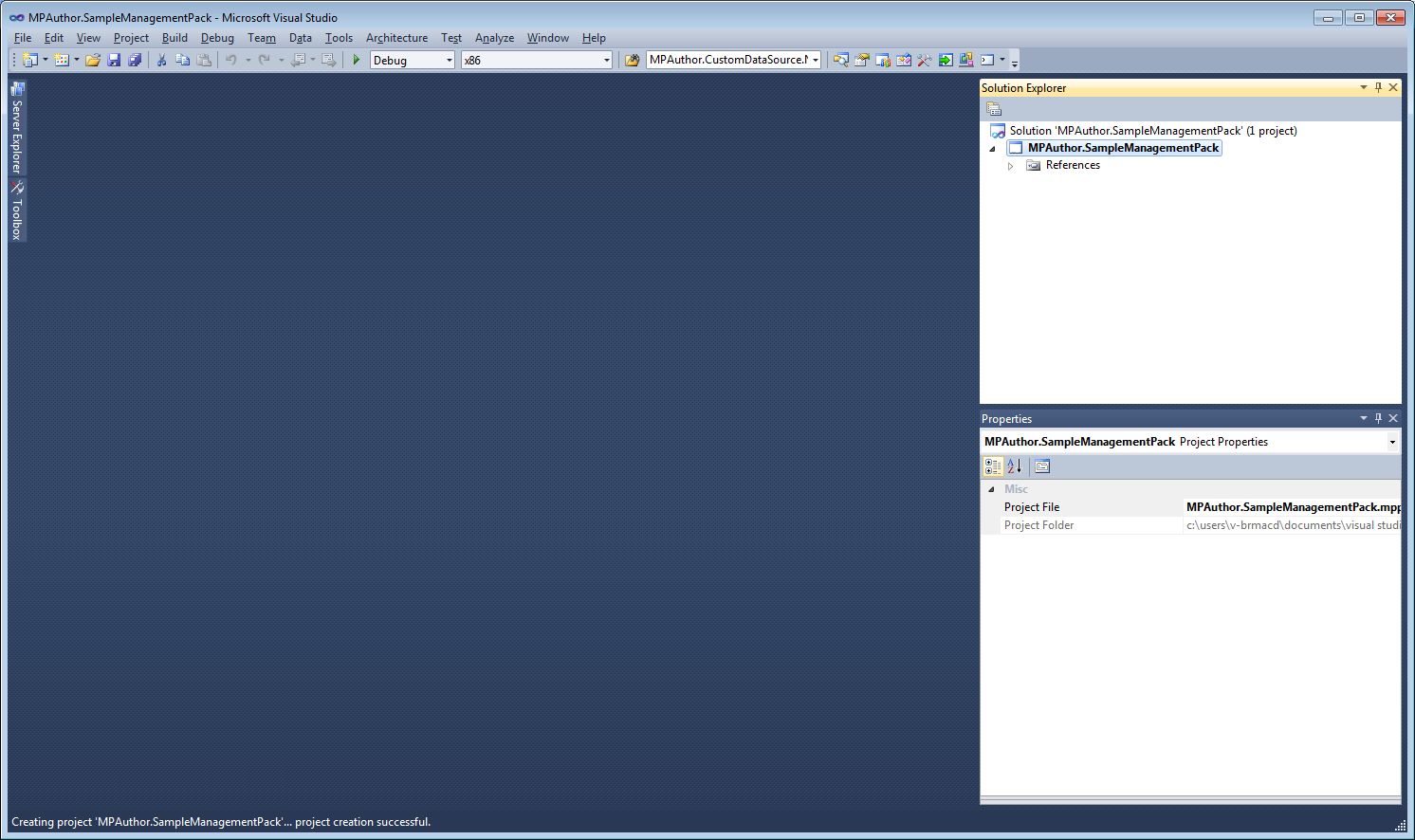Expand the References node
1415x840 pixels.
tap(1010, 166)
